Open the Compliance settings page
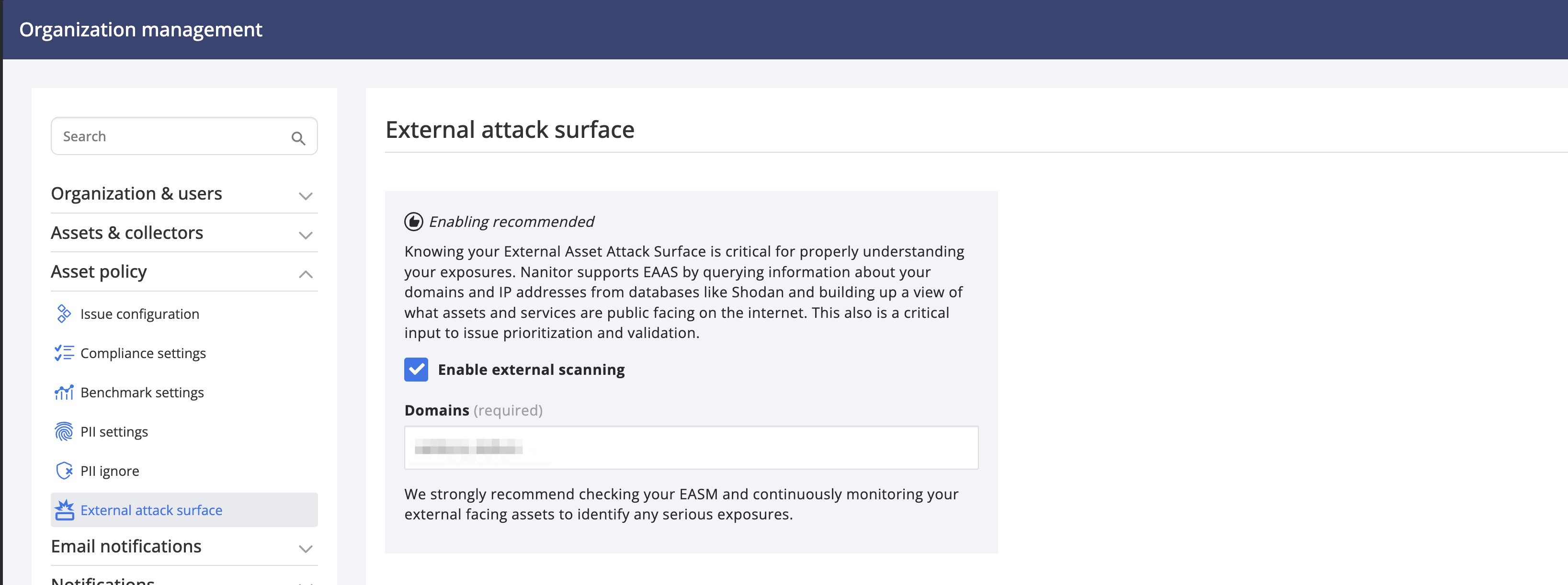Screen dimensions: 1568x585 pyautogui.click(x=143, y=353)
